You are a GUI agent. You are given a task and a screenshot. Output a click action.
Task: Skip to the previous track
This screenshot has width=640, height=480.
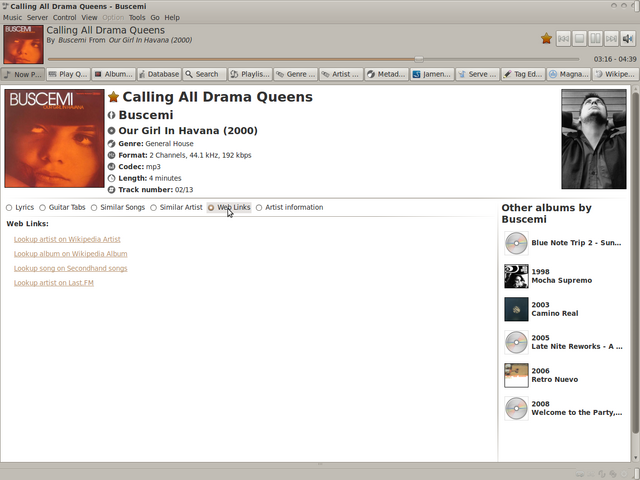(x=563, y=39)
